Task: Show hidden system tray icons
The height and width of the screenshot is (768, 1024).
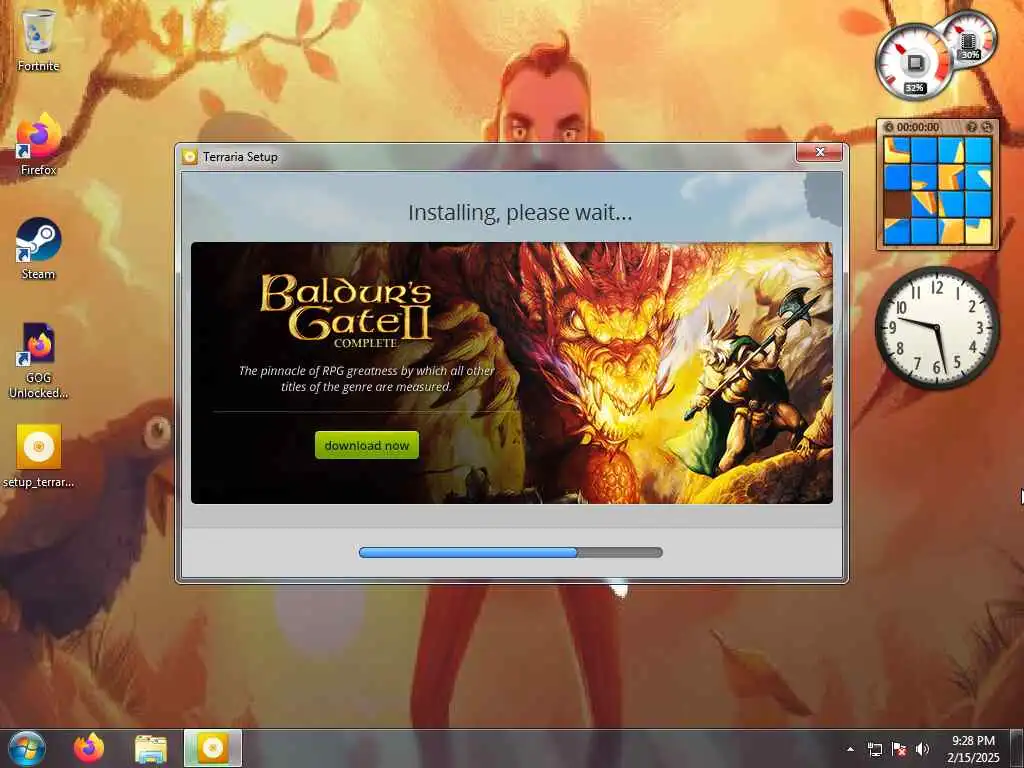Action: click(850, 750)
